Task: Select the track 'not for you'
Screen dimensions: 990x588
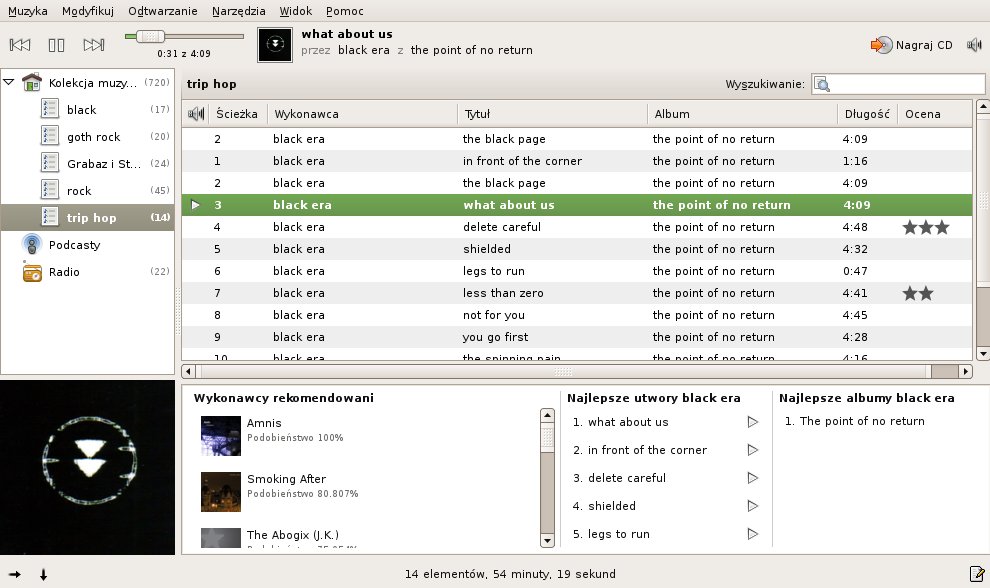Action: (576, 315)
